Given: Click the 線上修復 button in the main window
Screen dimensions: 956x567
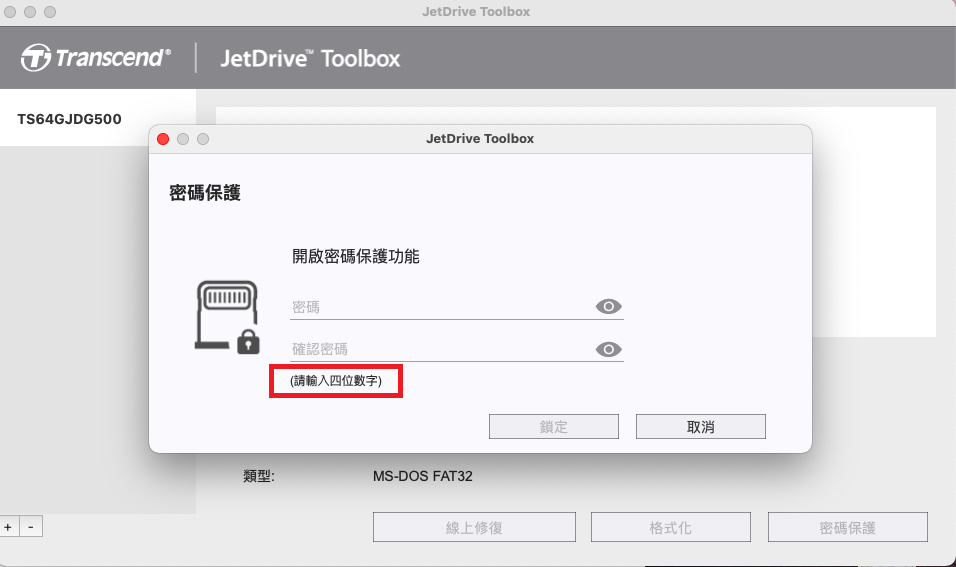Looking at the screenshot, I should (474, 527).
